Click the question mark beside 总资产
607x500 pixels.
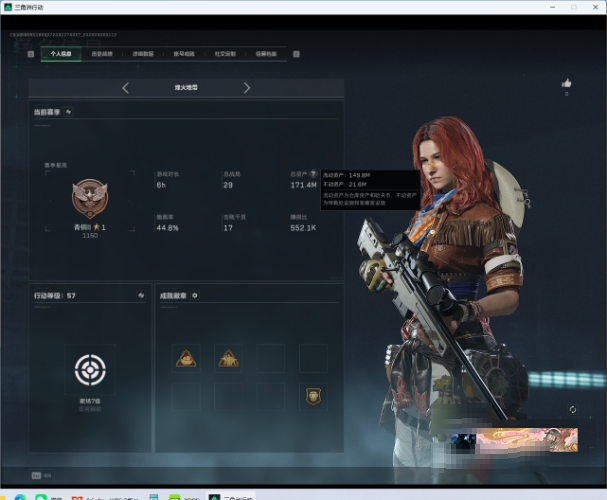point(313,174)
